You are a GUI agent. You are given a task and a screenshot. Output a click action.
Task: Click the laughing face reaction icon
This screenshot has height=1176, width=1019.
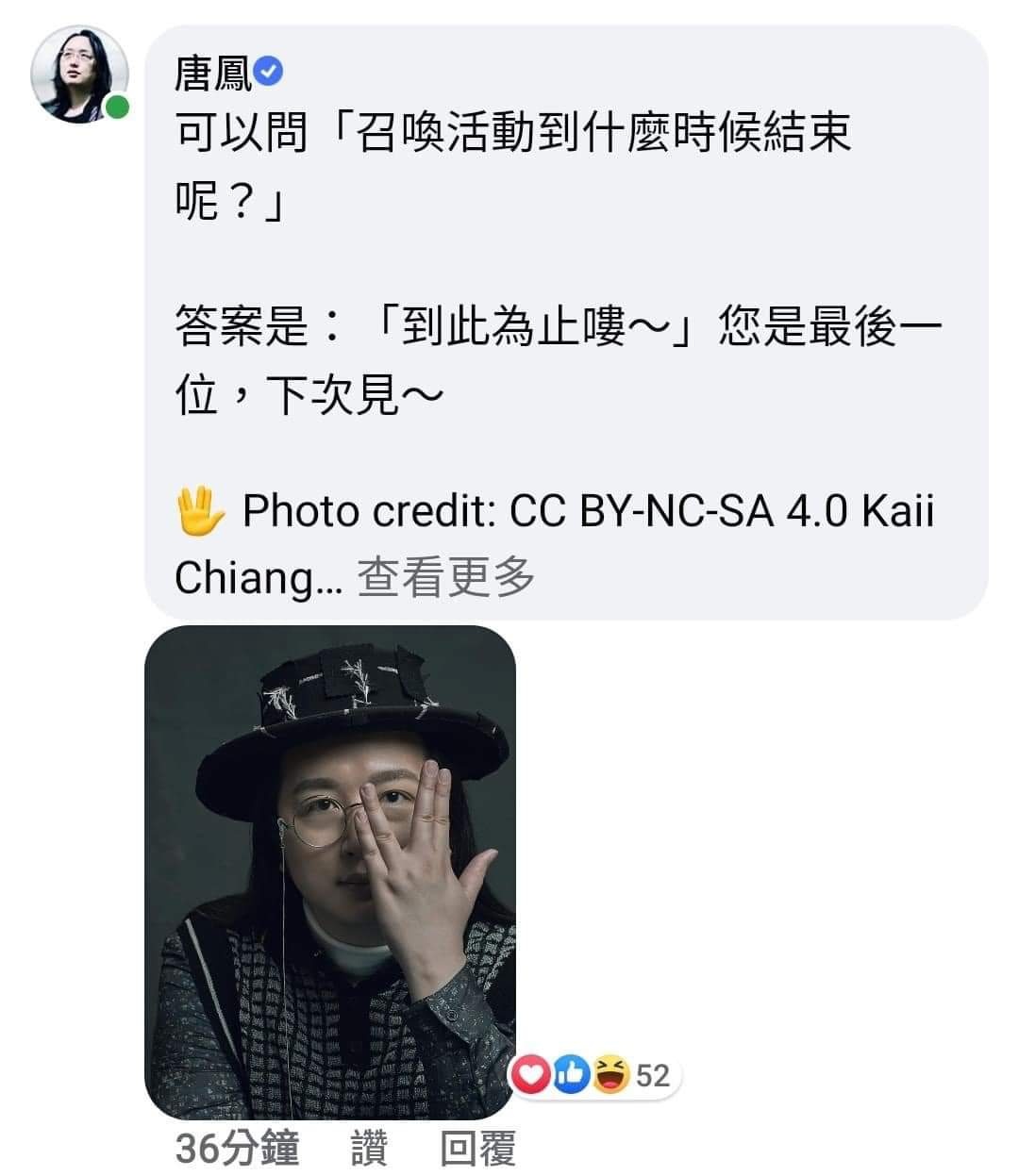click(x=610, y=1074)
